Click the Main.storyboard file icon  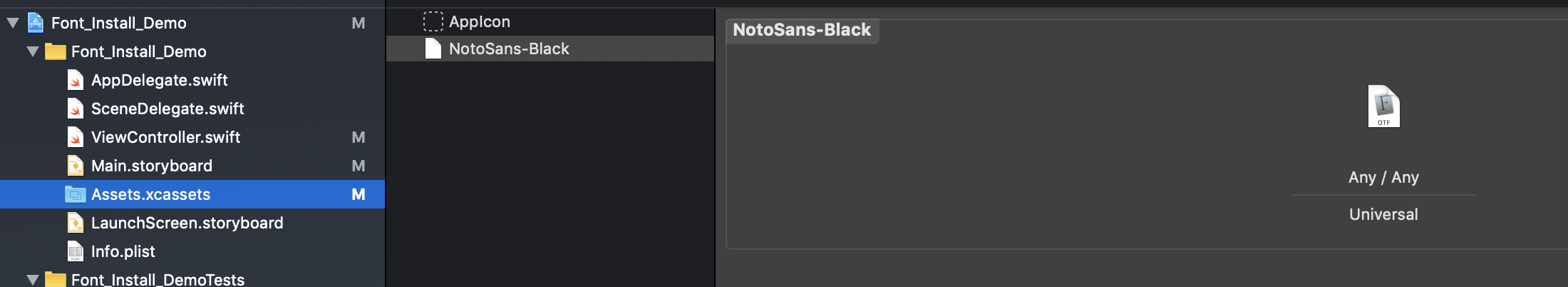coord(76,166)
